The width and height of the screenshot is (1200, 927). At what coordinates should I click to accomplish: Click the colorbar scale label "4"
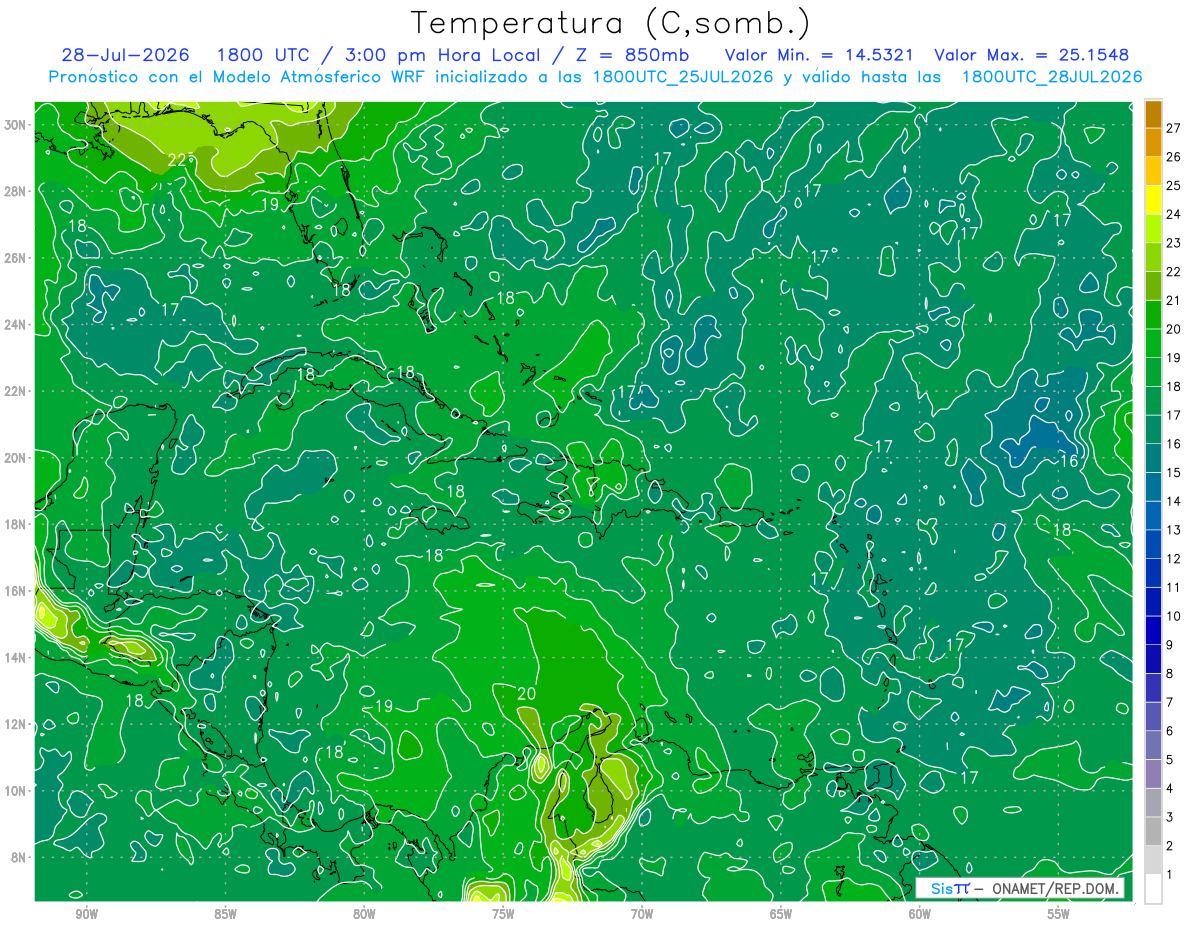tap(1171, 788)
